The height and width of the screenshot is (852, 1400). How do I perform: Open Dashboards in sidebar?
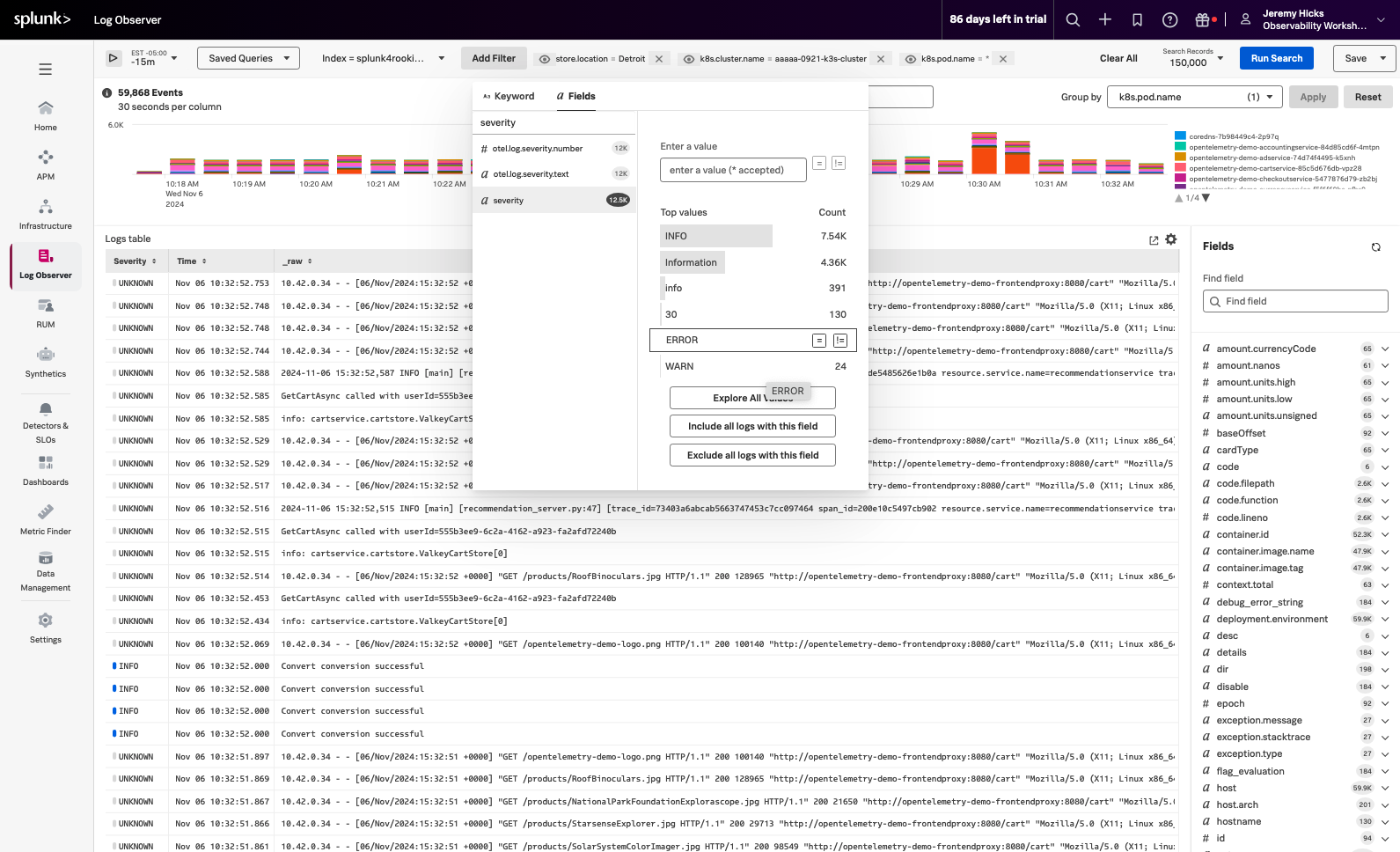point(46,472)
